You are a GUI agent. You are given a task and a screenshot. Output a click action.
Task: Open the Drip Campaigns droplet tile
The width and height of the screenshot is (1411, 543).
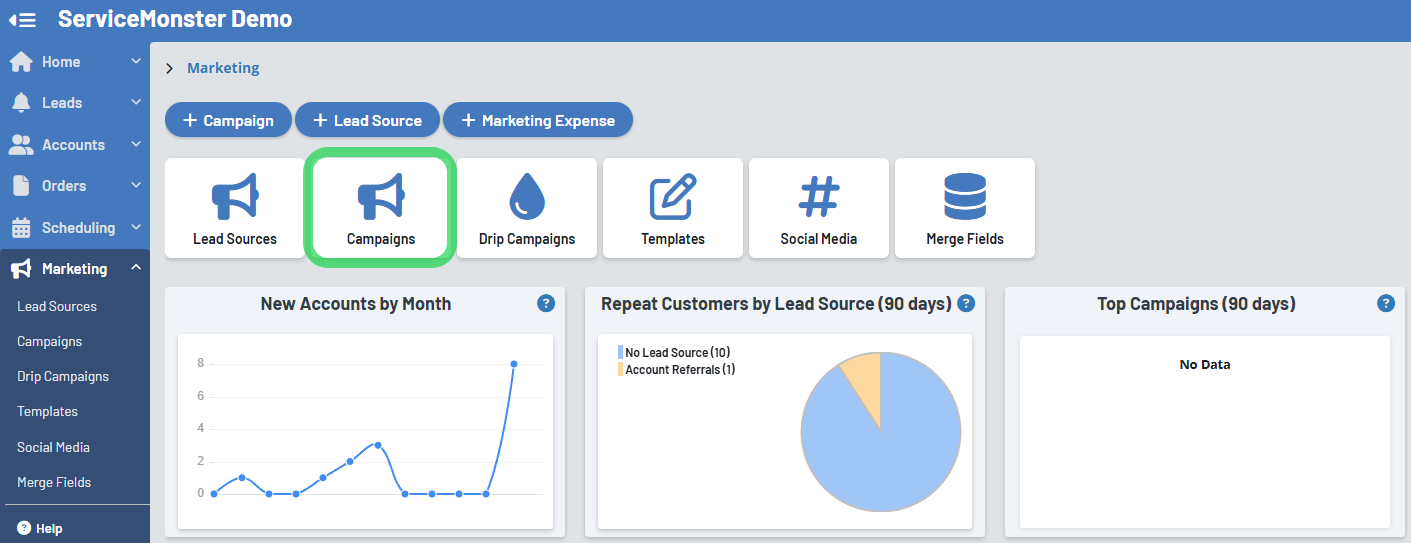(x=526, y=208)
